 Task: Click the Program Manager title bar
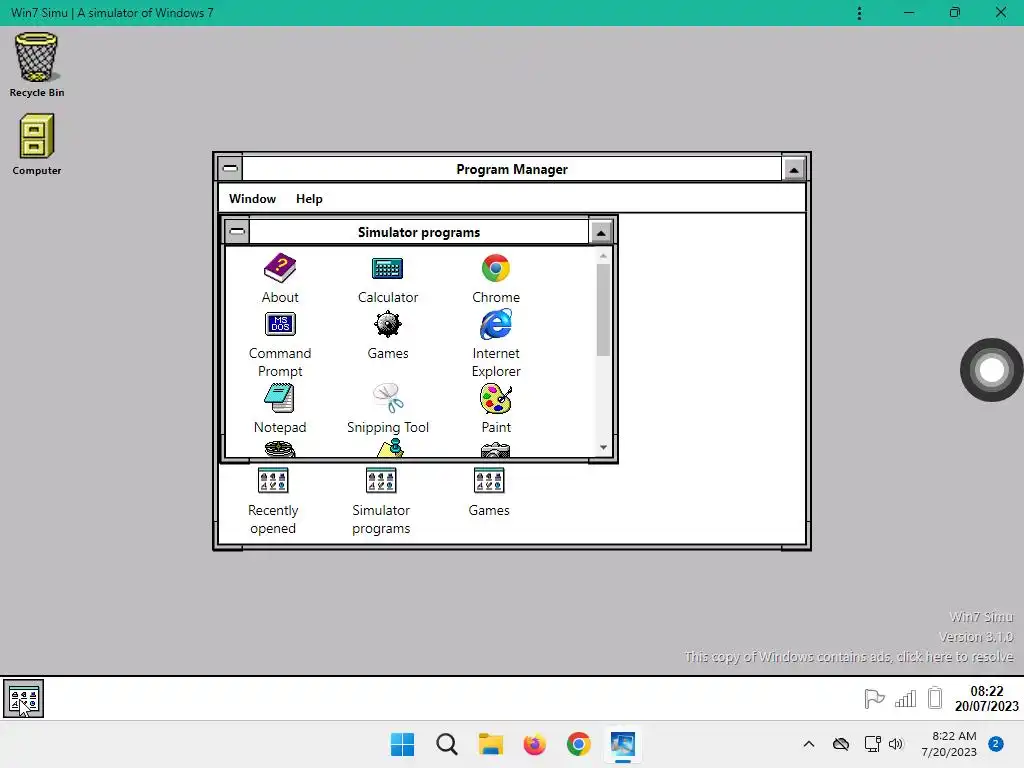(512, 169)
